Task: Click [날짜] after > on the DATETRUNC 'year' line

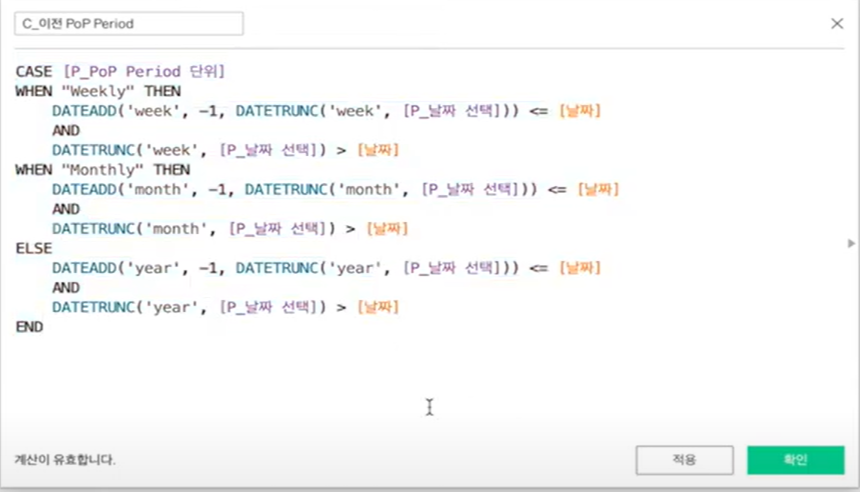Action: pyautogui.click(x=378, y=307)
